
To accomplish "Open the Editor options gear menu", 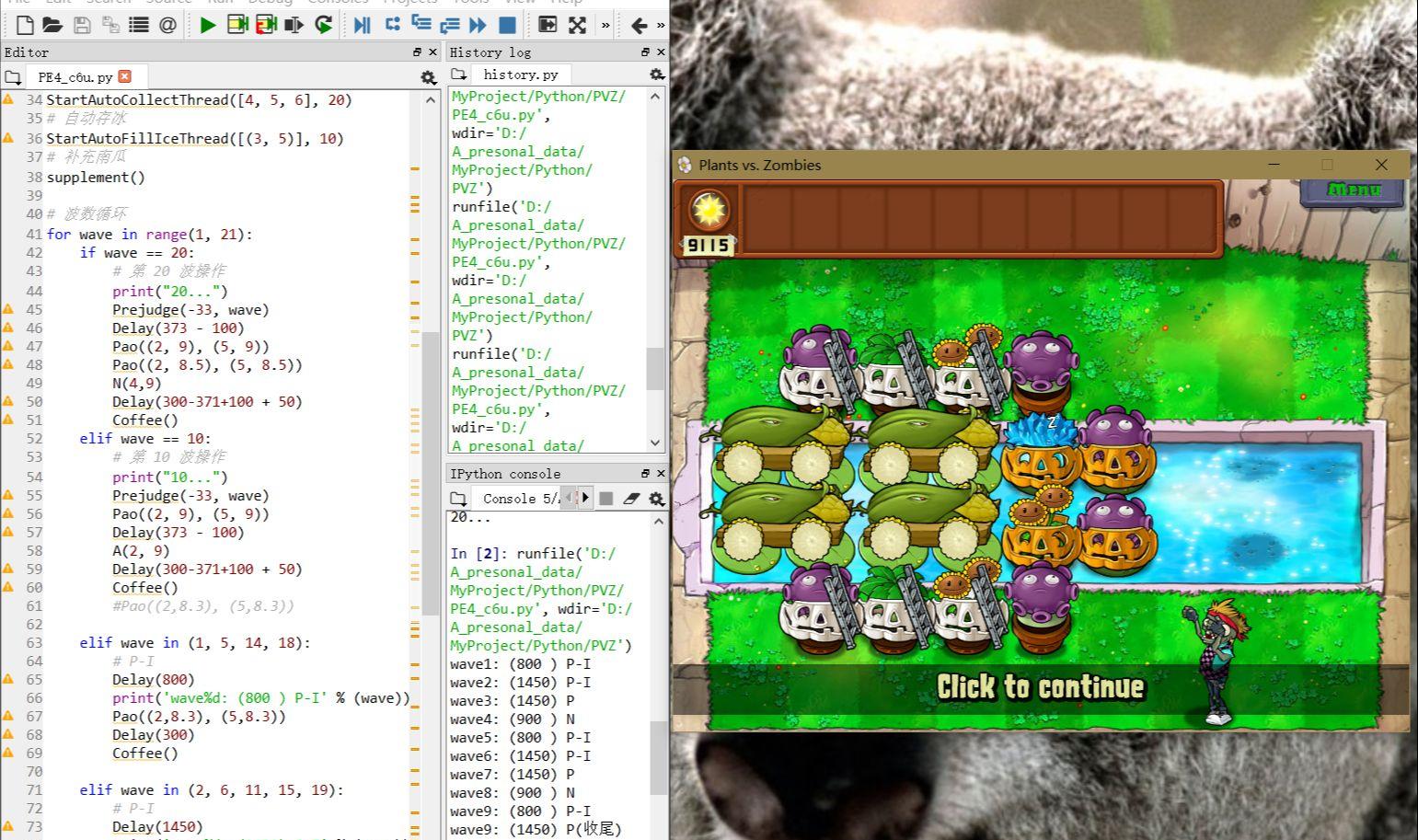I will tap(428, 77).
